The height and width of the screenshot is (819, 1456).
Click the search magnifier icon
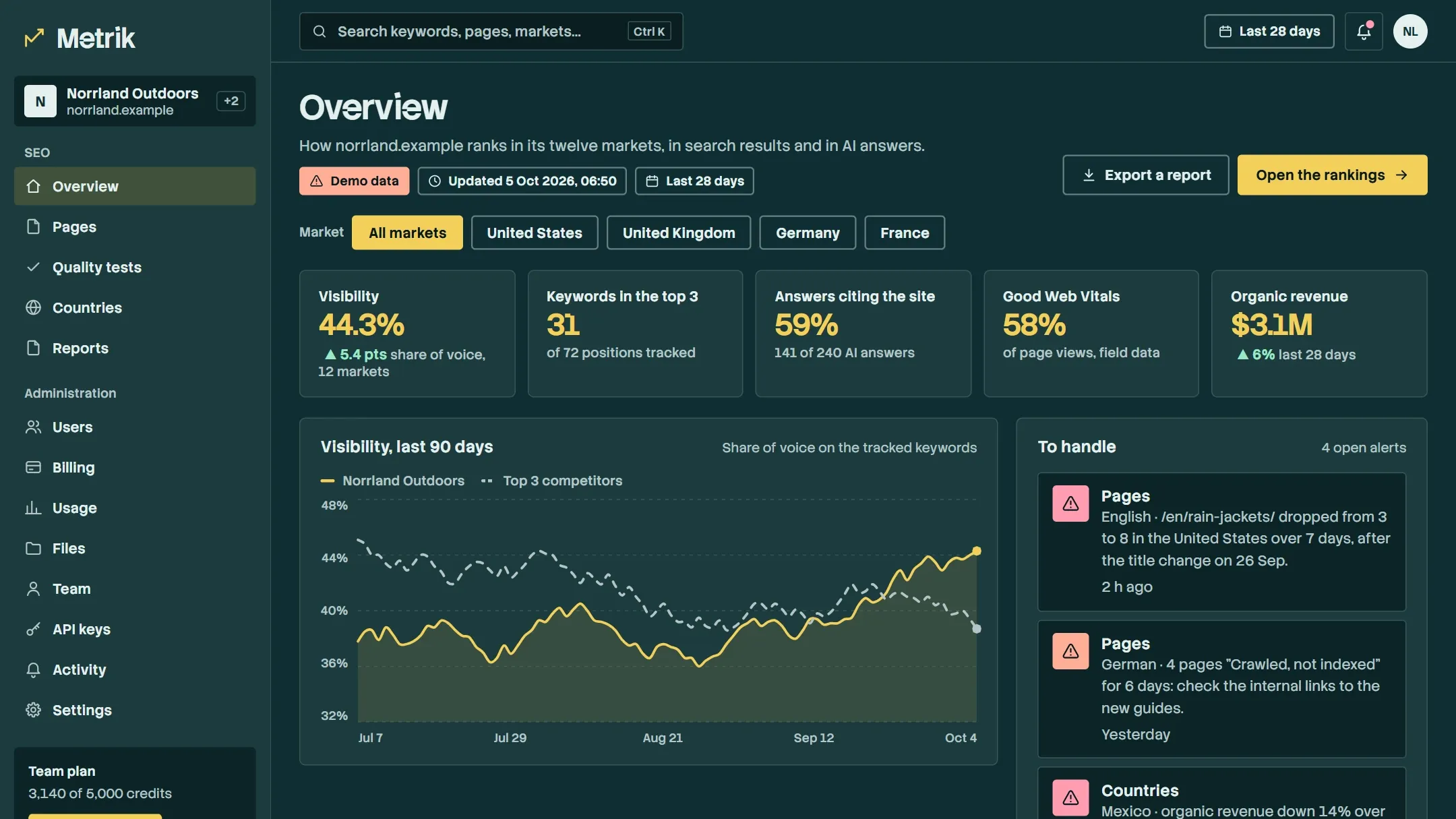[320, 32]
